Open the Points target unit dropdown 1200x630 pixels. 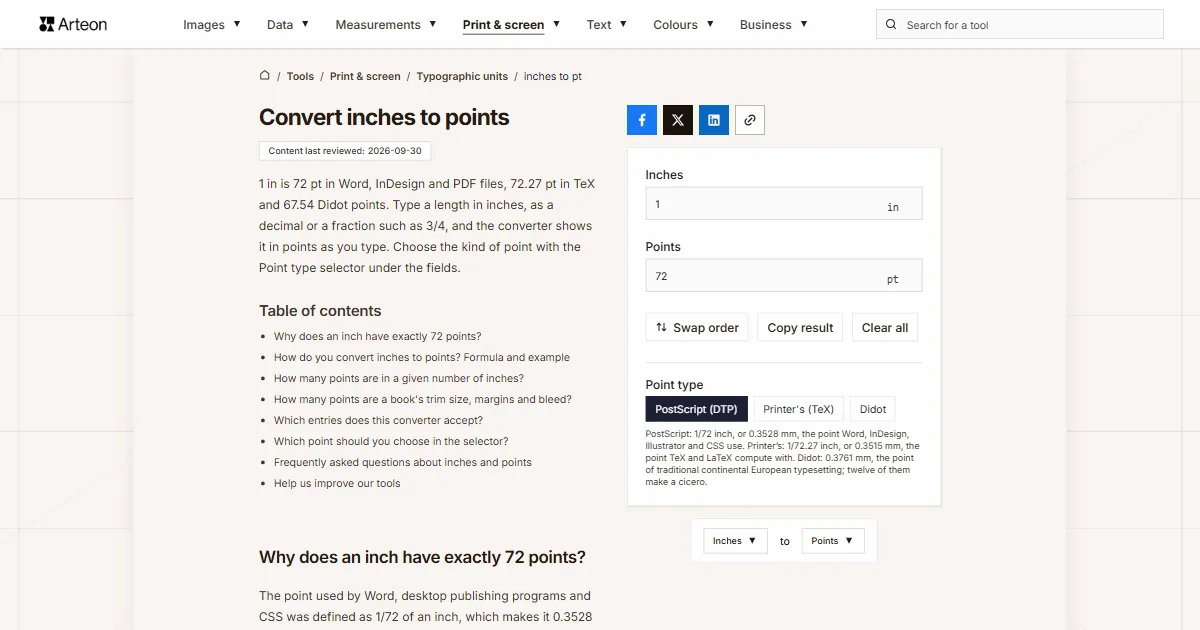click(833, 541)
